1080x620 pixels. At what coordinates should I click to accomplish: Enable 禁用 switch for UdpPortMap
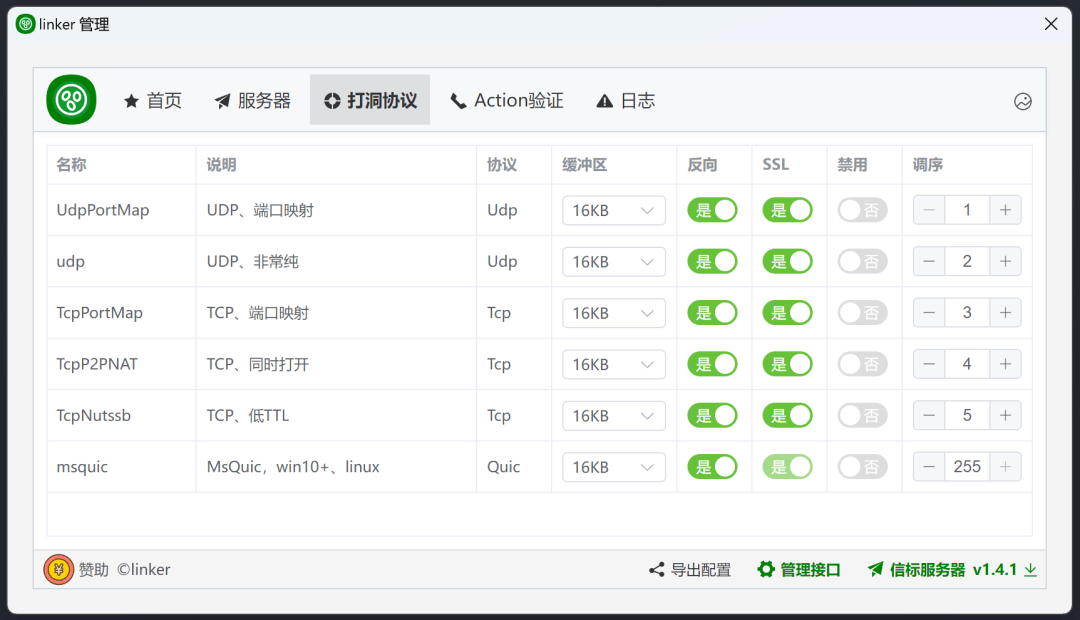coord(862,210)
